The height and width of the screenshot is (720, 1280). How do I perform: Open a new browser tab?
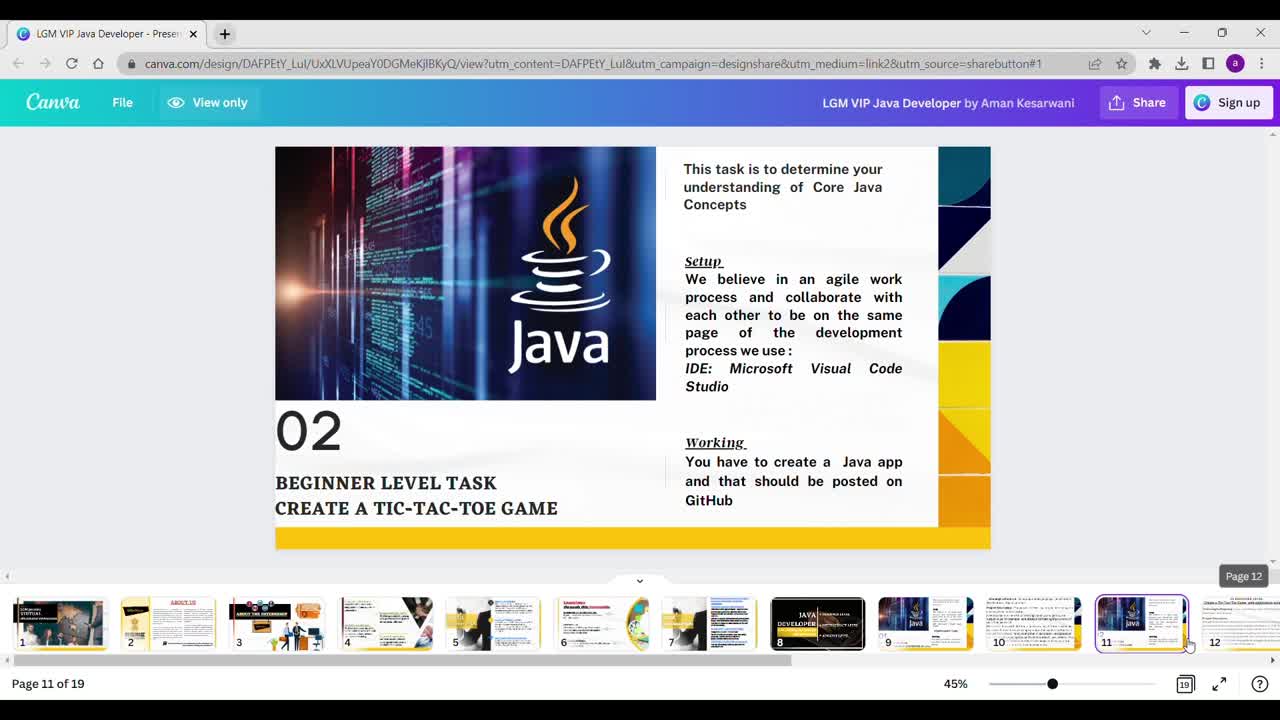click(x=224, y=34)
